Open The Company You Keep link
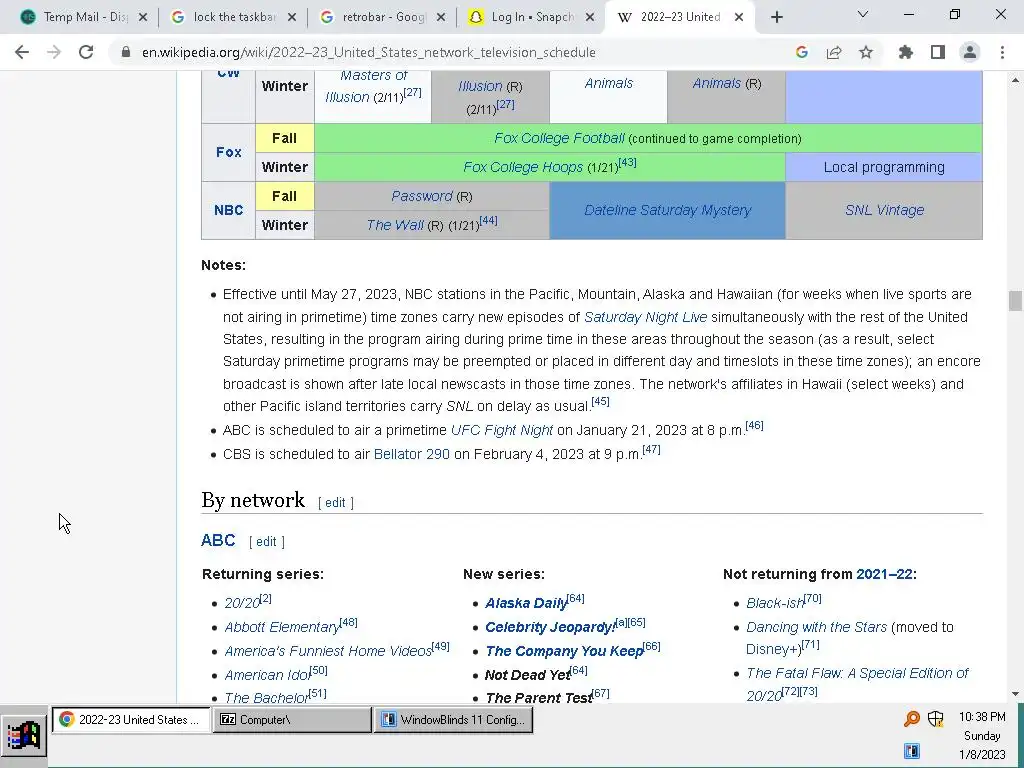The image size is (1024, 768). [564, 651]
